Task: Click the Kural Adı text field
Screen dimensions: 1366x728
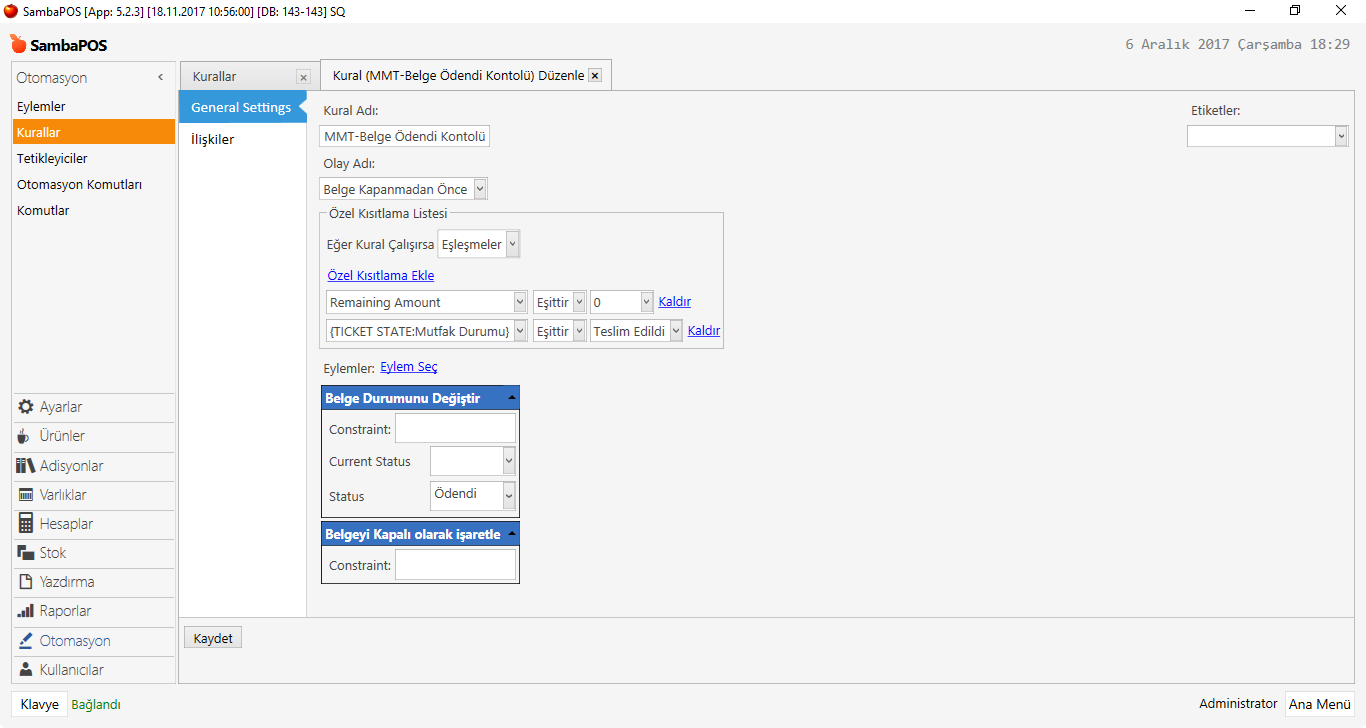Action: point(405,136)
